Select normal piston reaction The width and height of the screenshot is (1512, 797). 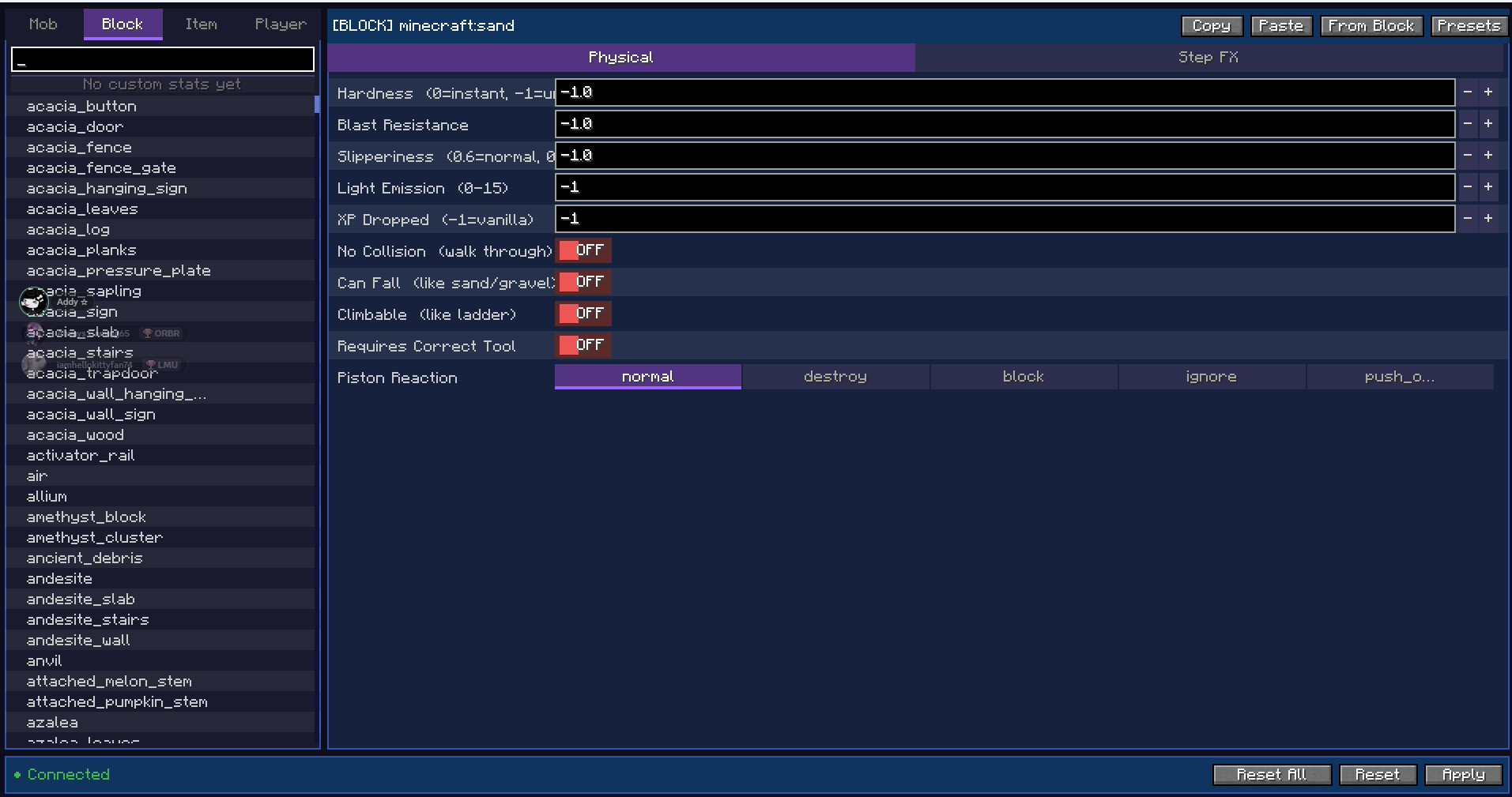pyautogui.click(x=648, y=377)
